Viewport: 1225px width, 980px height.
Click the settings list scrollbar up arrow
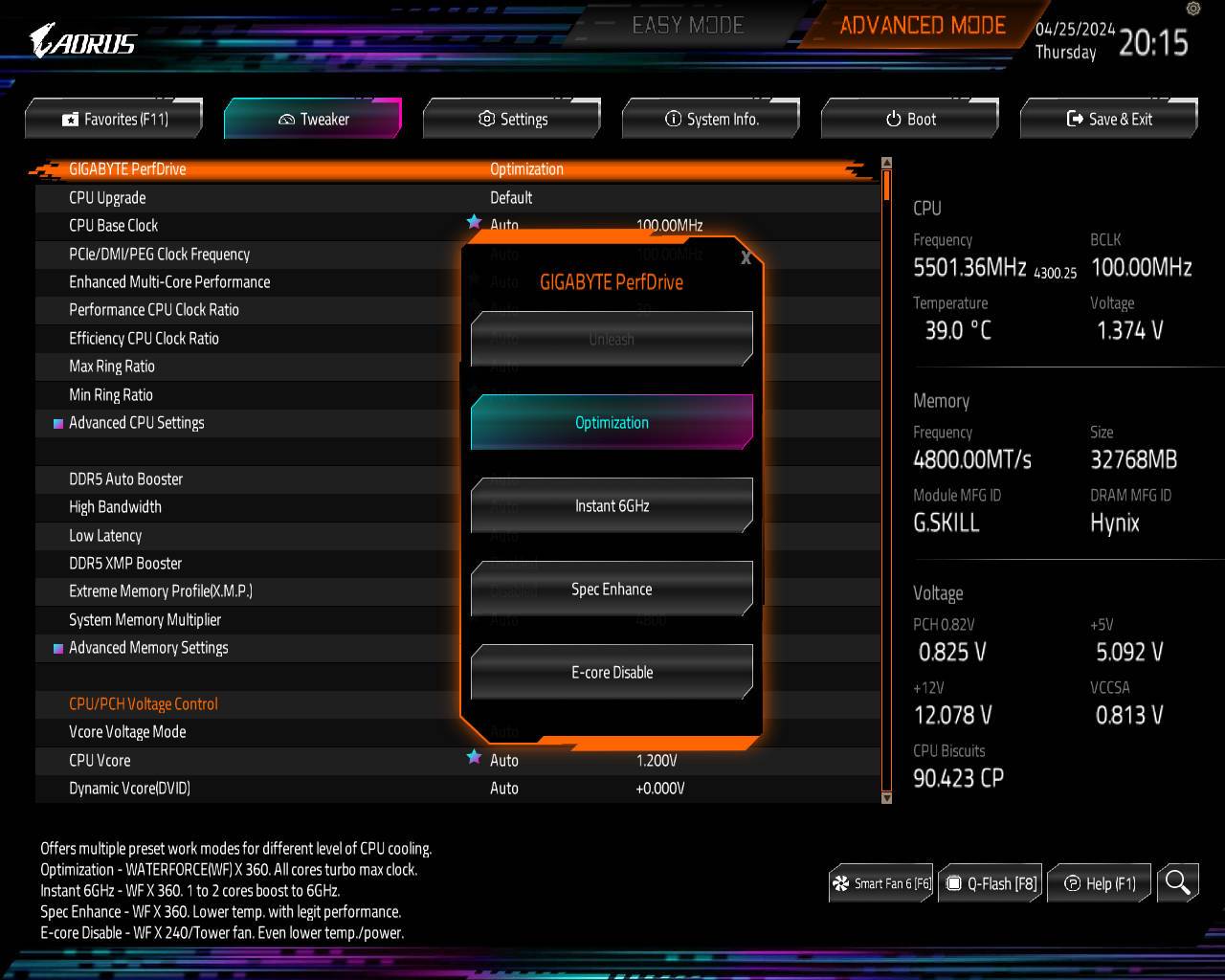(886, 163)
